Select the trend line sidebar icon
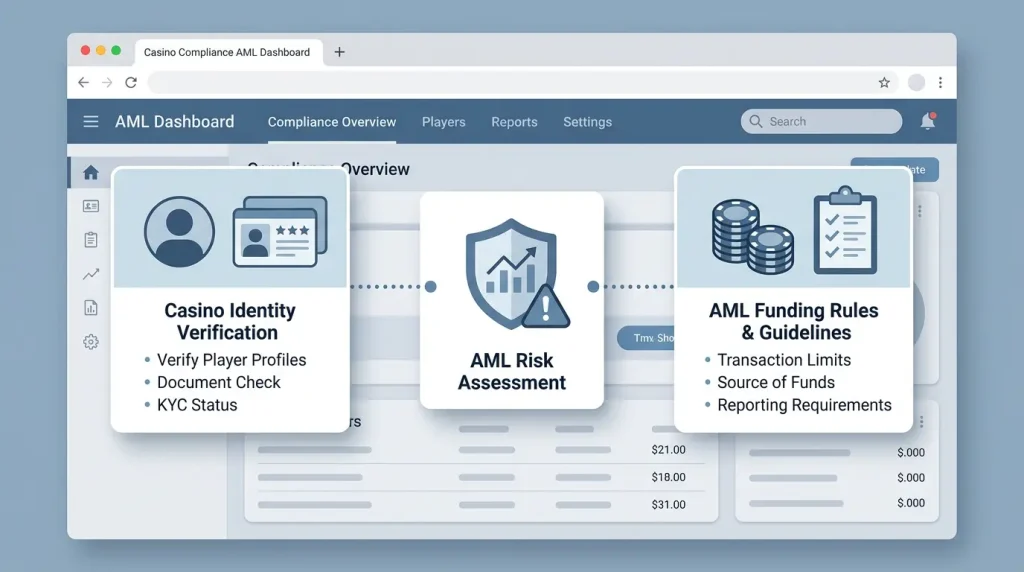1024x572 pixels. click(91, 274)
